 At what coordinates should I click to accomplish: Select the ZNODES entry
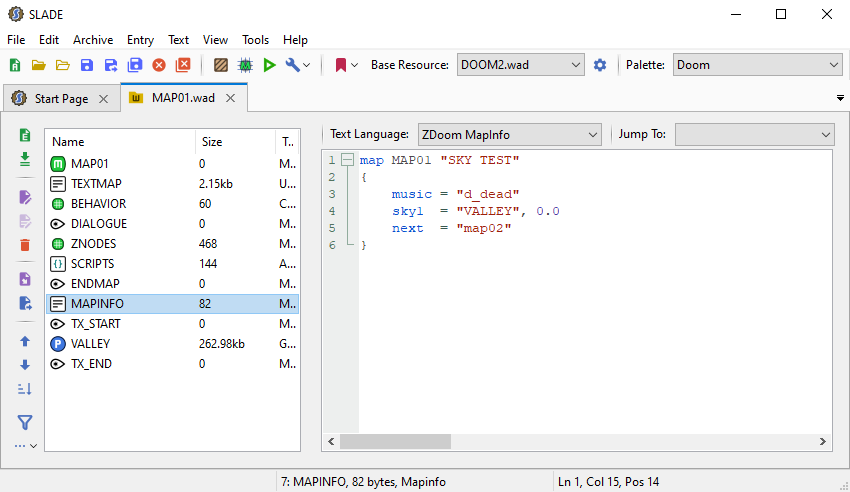[x=172, y=244]
